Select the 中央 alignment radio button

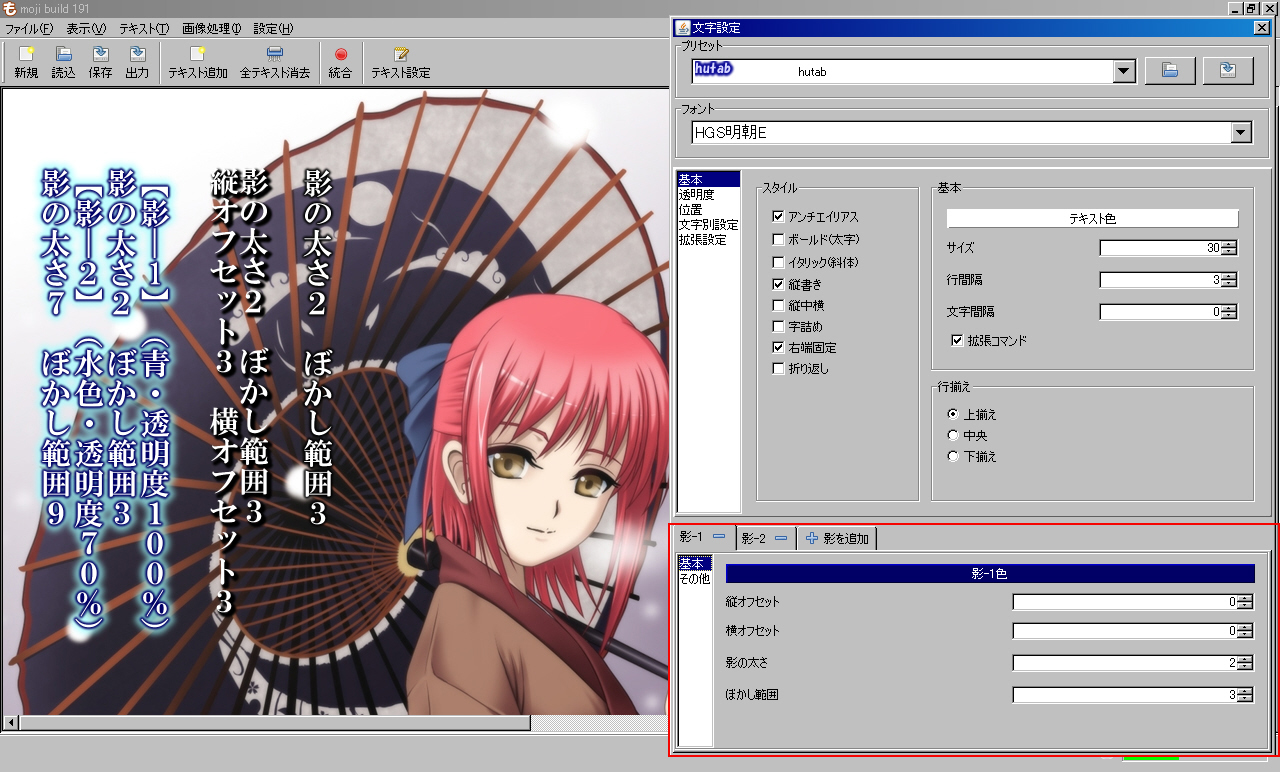click(x=953, y=435)
